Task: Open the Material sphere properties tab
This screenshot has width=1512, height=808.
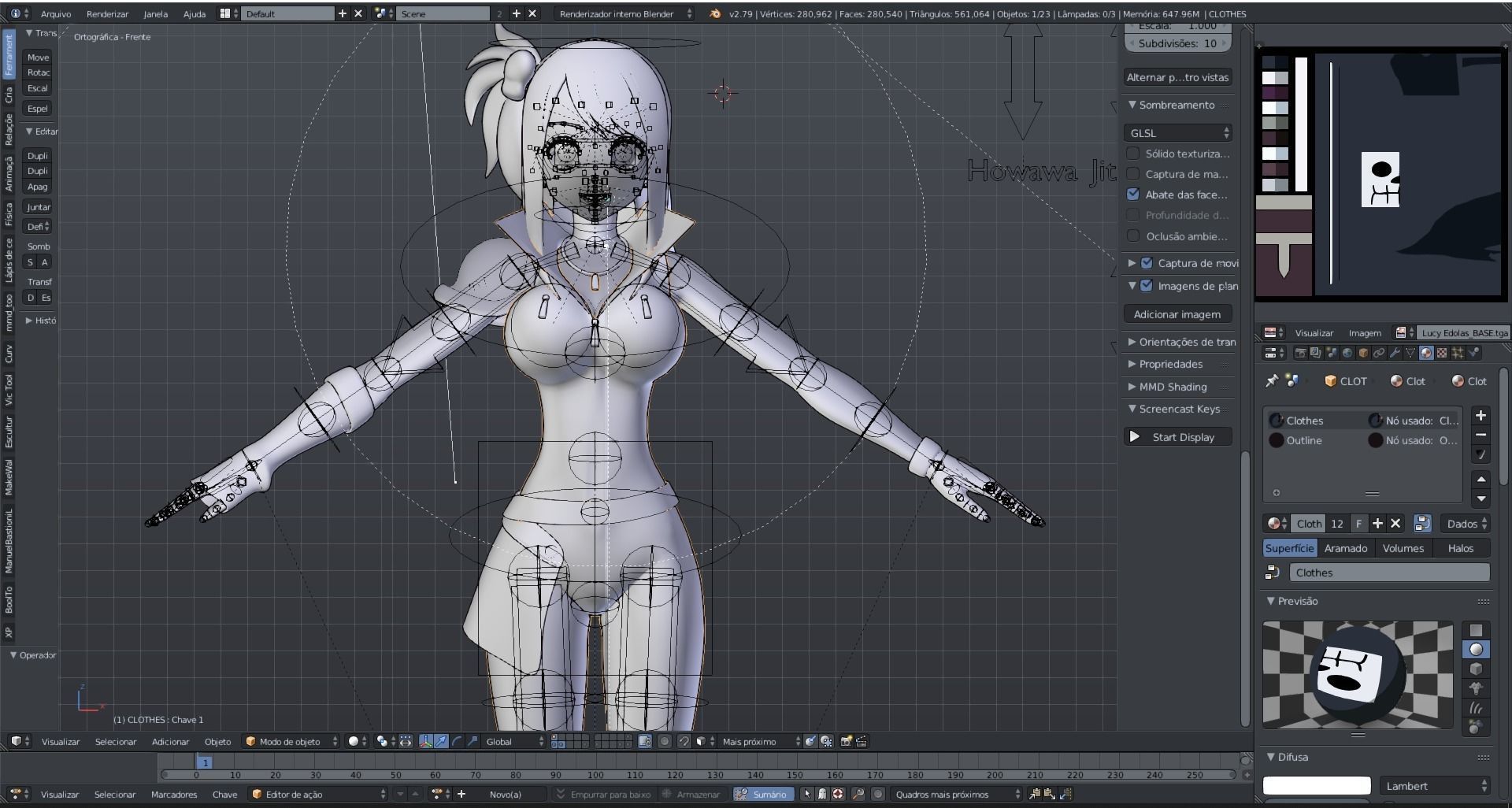Action: tap(1426, 353)
